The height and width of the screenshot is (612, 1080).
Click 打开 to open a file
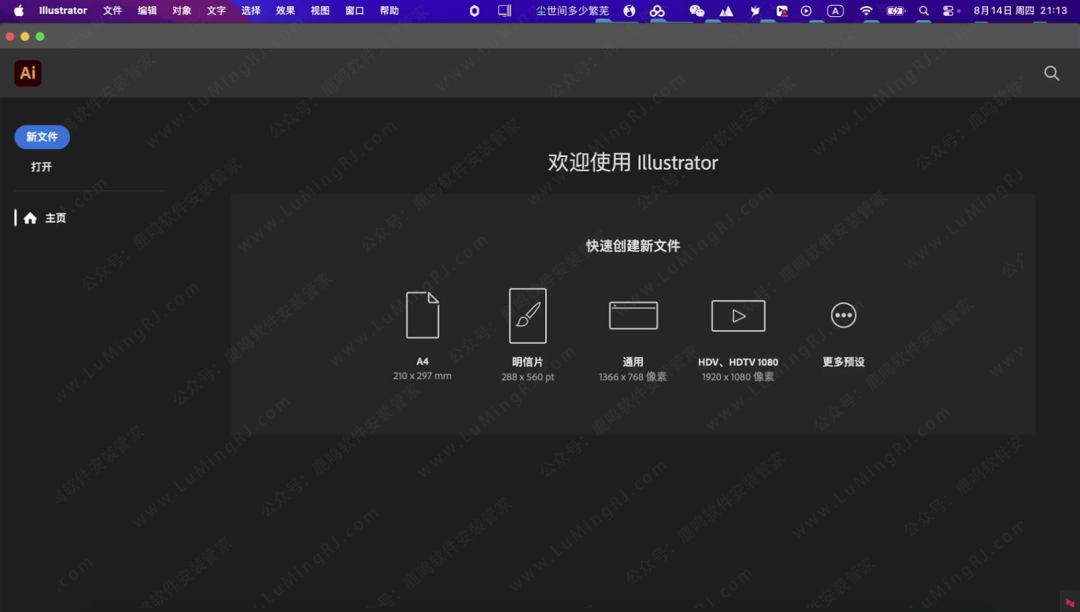(x=41, y=166)
